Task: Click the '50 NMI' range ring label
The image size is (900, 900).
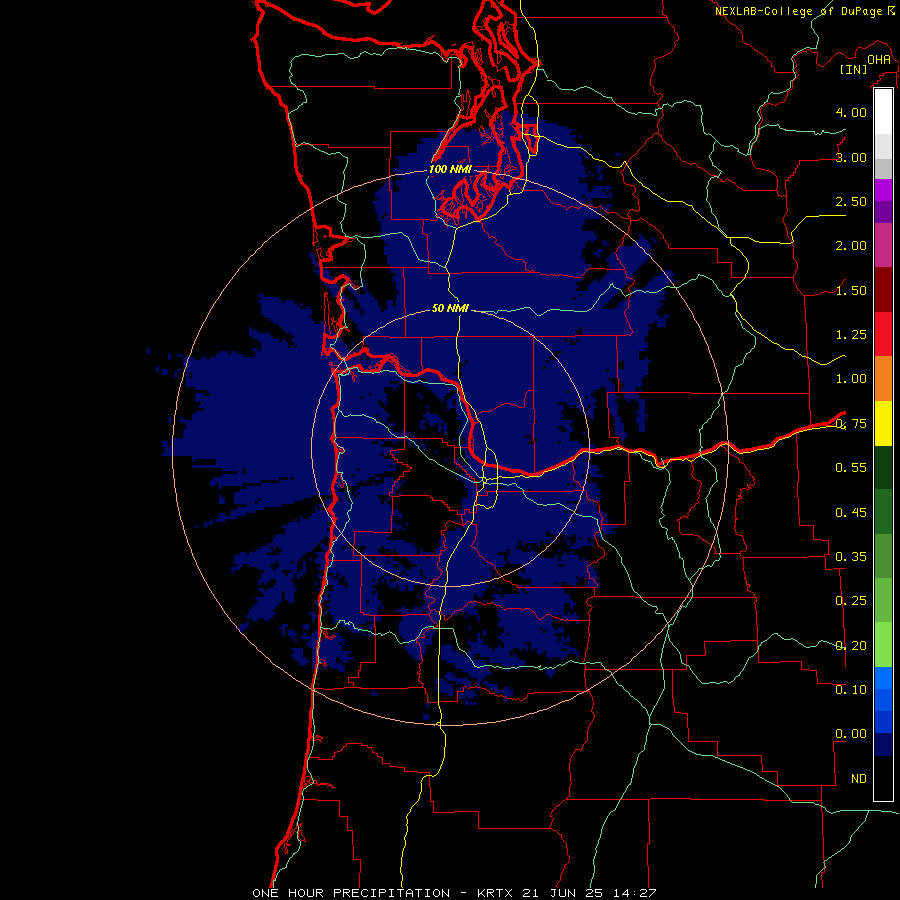Action: [x=450, y=308]
